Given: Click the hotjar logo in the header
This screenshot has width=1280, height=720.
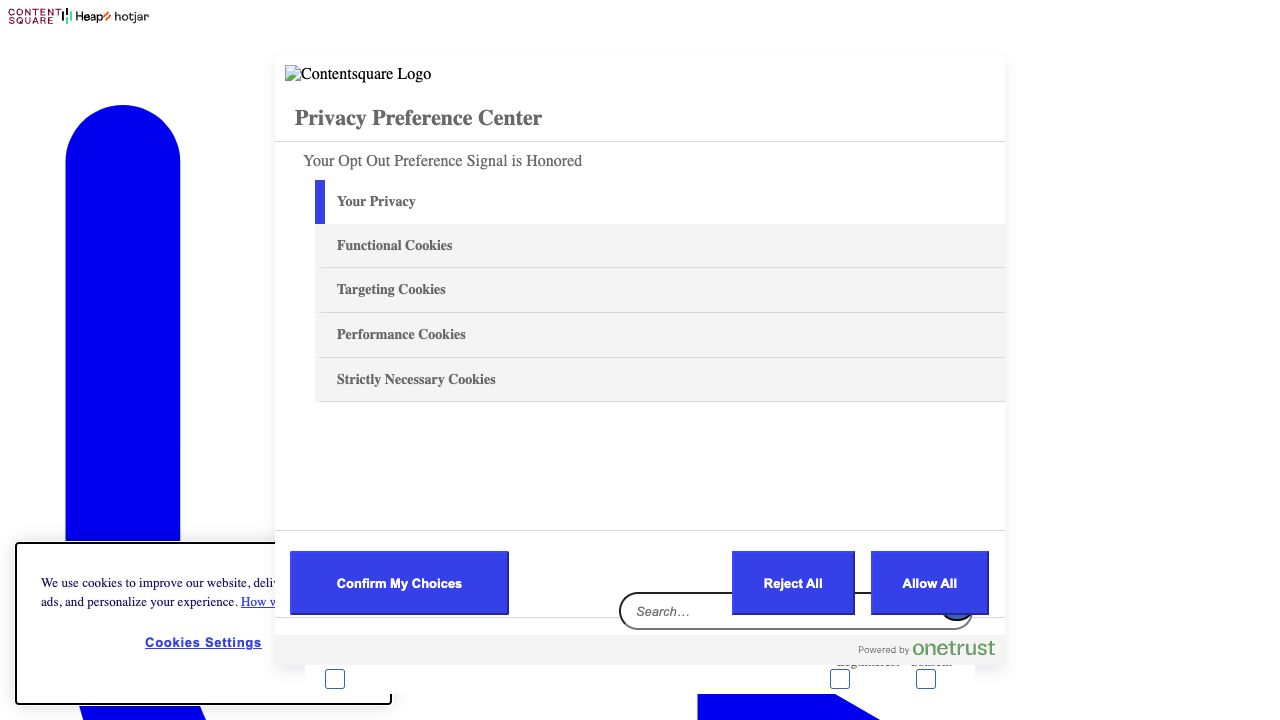Looking at the screenshot, I should 130,16.
